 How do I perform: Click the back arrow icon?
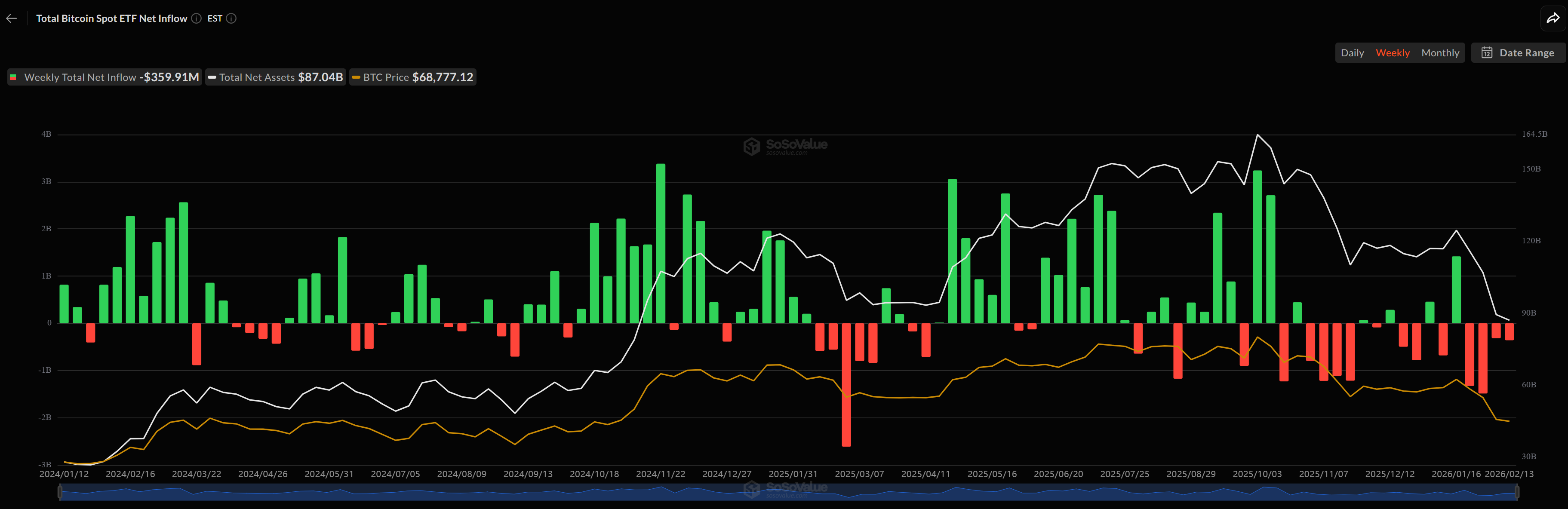(x=11, y=18)
